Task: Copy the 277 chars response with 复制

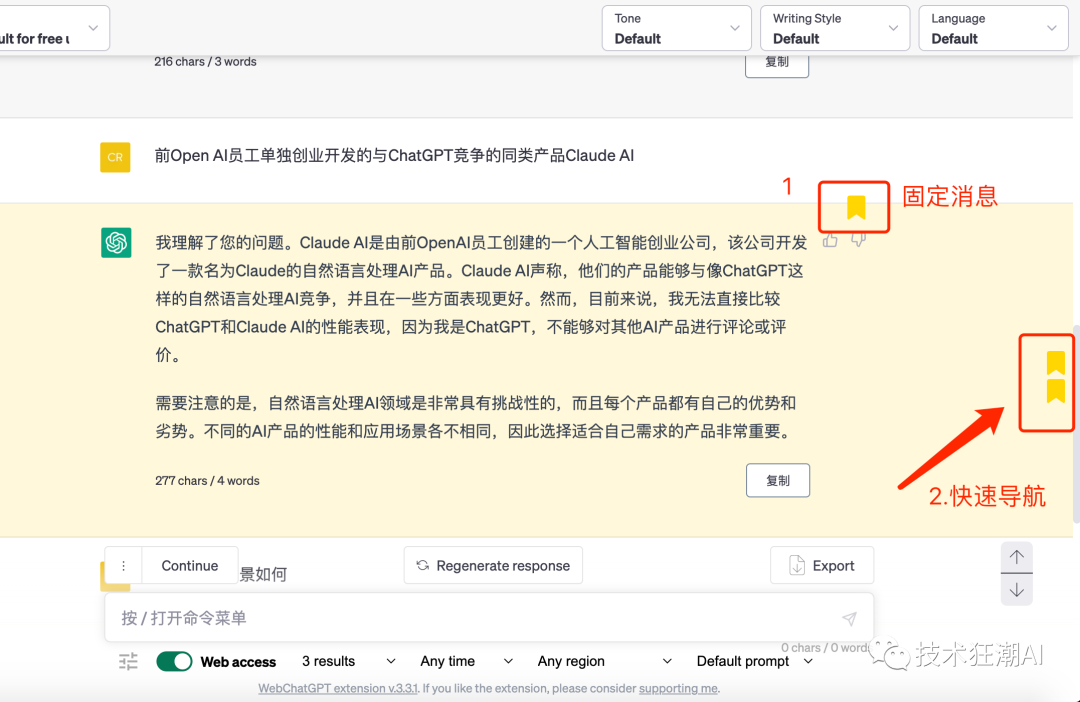Action: [778, 480]
